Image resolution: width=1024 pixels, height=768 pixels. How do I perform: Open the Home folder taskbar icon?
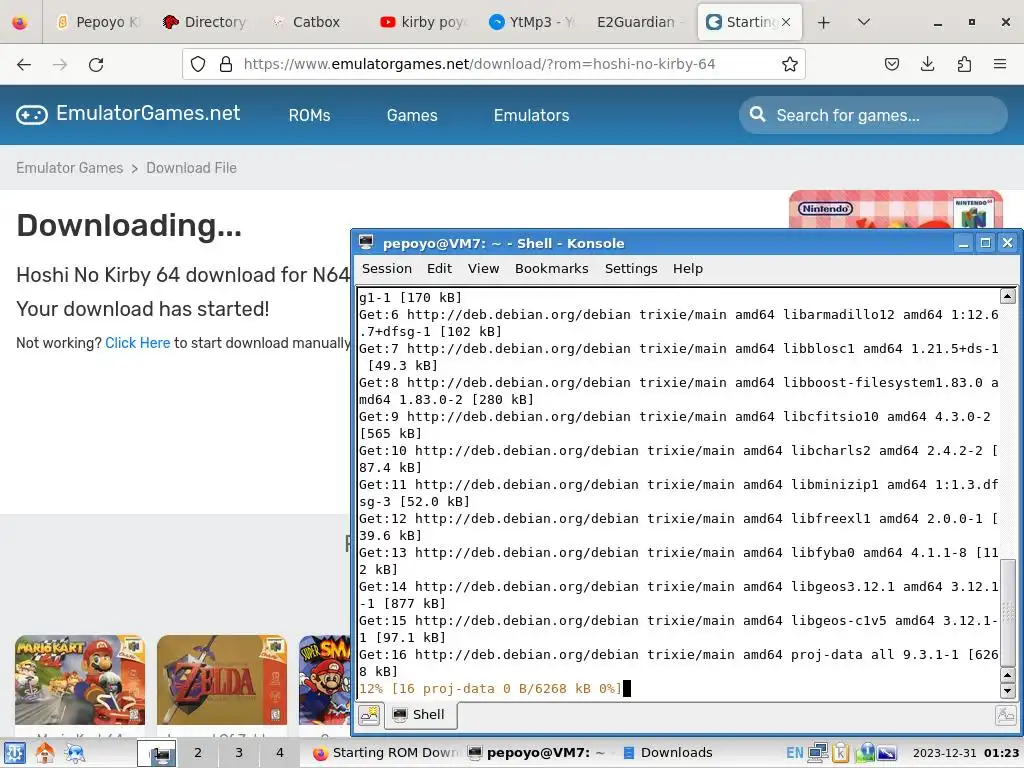[45, 753]
